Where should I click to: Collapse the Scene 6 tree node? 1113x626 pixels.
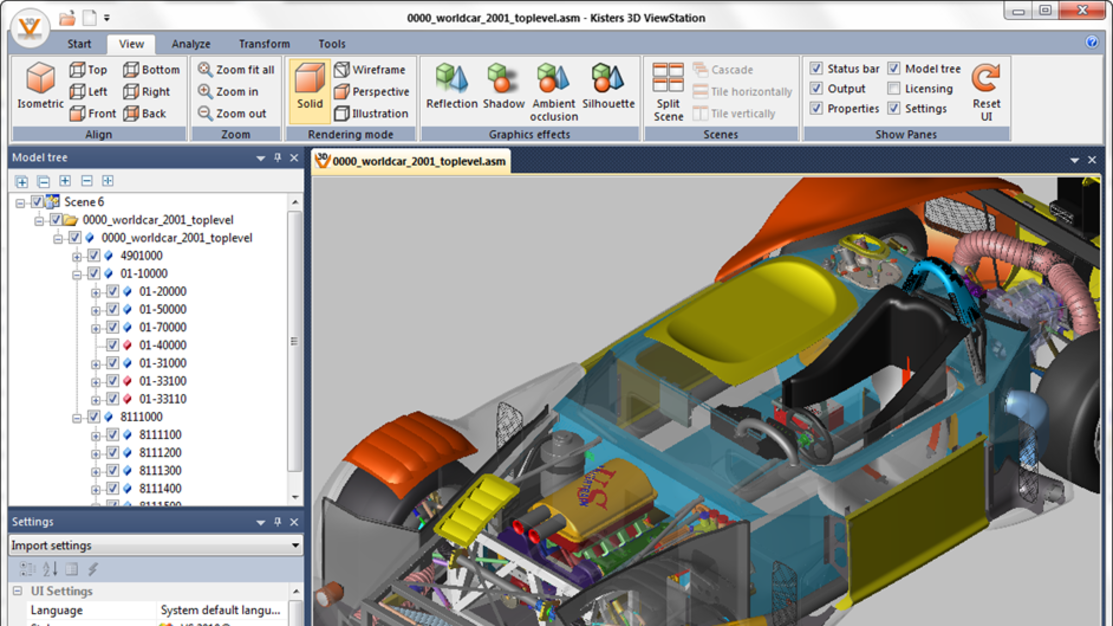[x=20, y=203]
